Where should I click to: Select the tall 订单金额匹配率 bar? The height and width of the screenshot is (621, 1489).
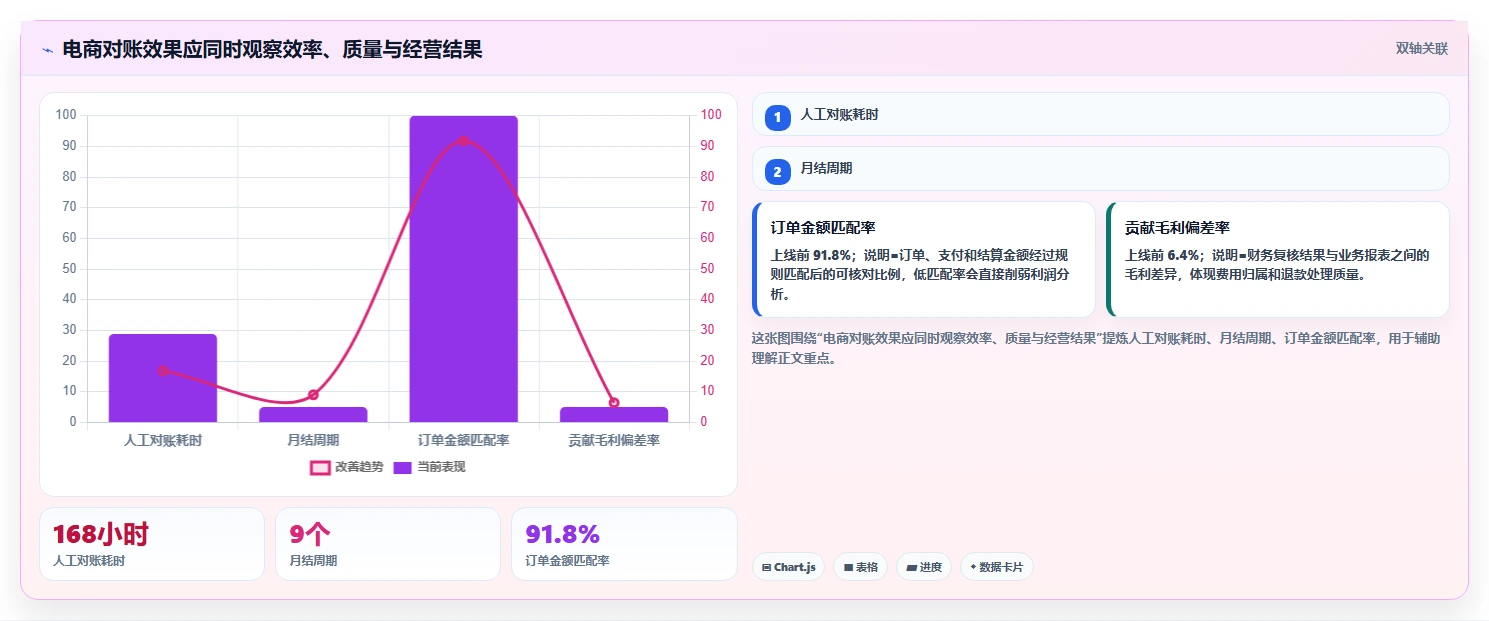(464, 269)
